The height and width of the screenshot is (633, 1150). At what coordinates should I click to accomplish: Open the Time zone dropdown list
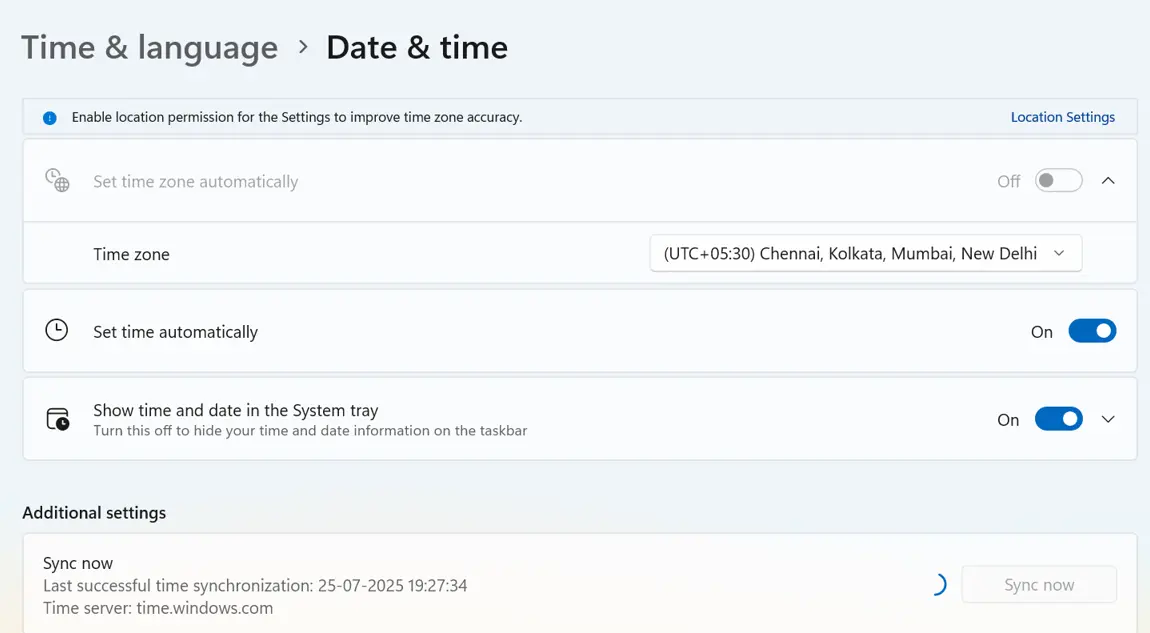[x=865, y=254]
